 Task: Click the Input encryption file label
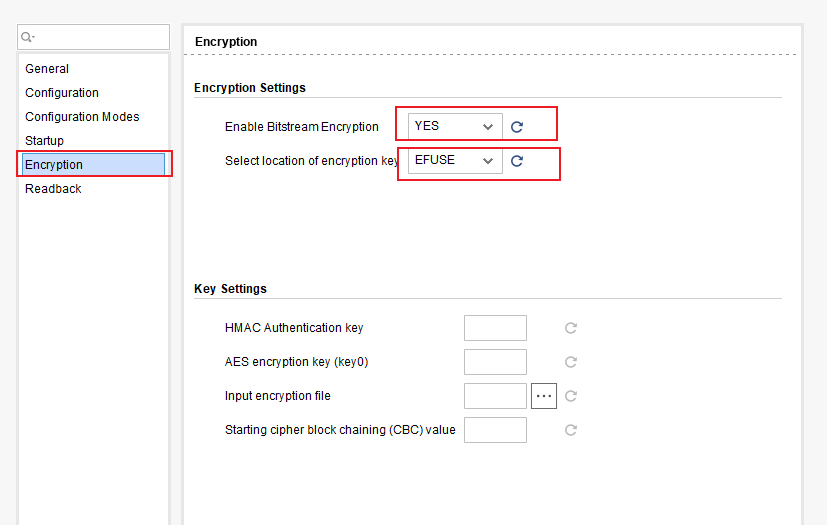coord(277,396)
